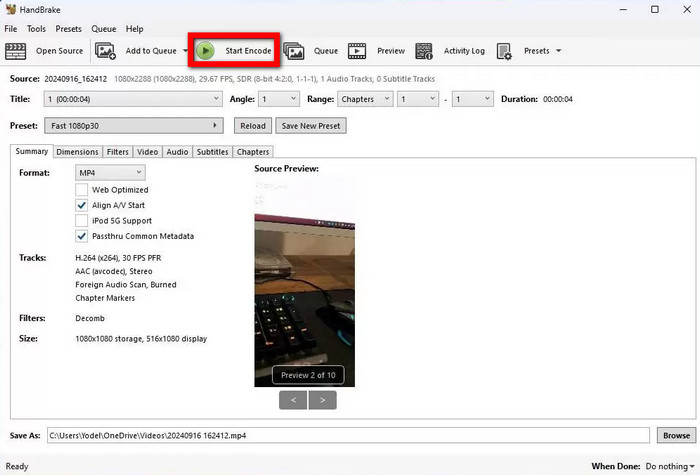Click the Browse button
This screenshot has height=475, width=700.
(x=676, y=435)
